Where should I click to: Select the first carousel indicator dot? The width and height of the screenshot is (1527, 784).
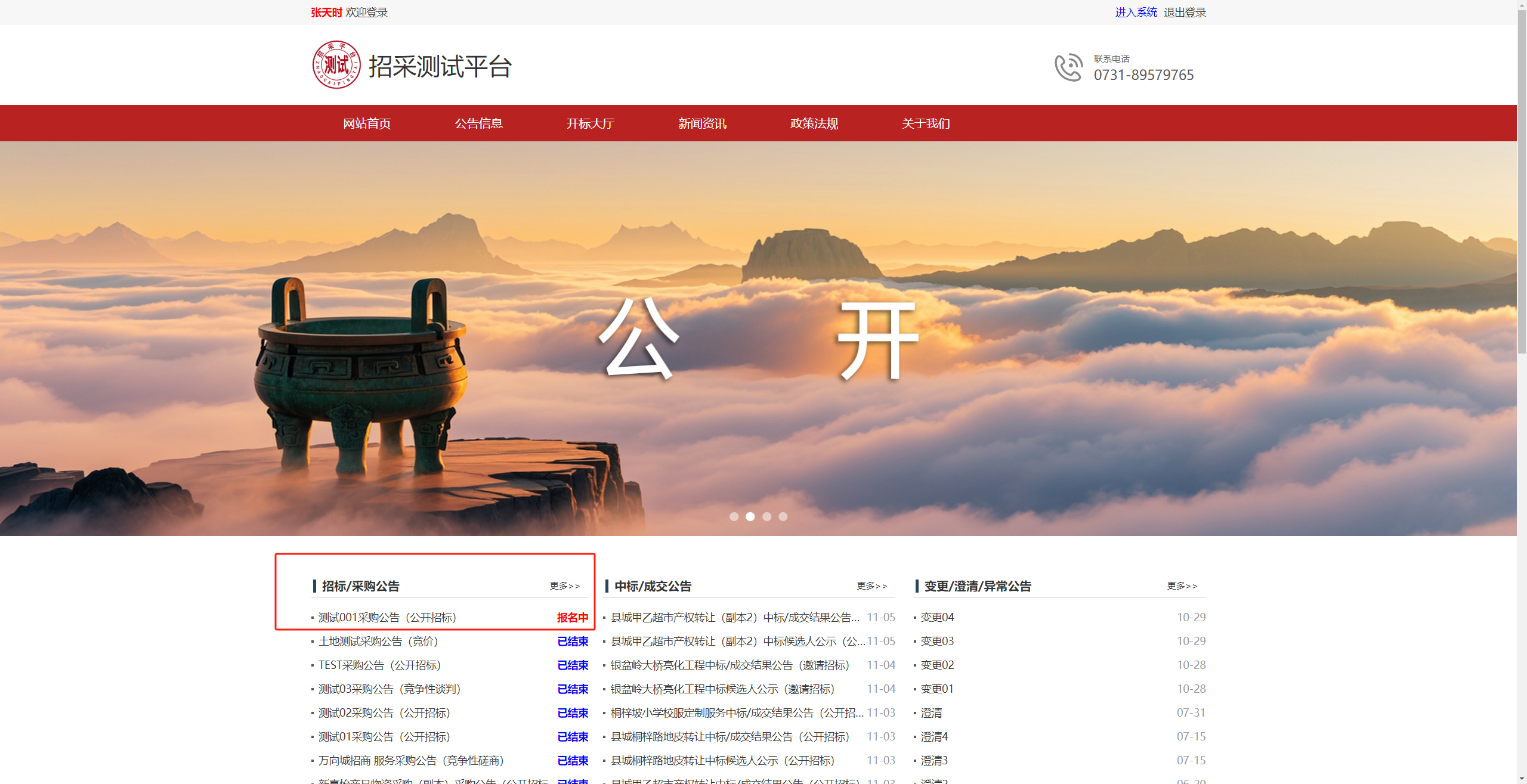[x=734, y=516]
